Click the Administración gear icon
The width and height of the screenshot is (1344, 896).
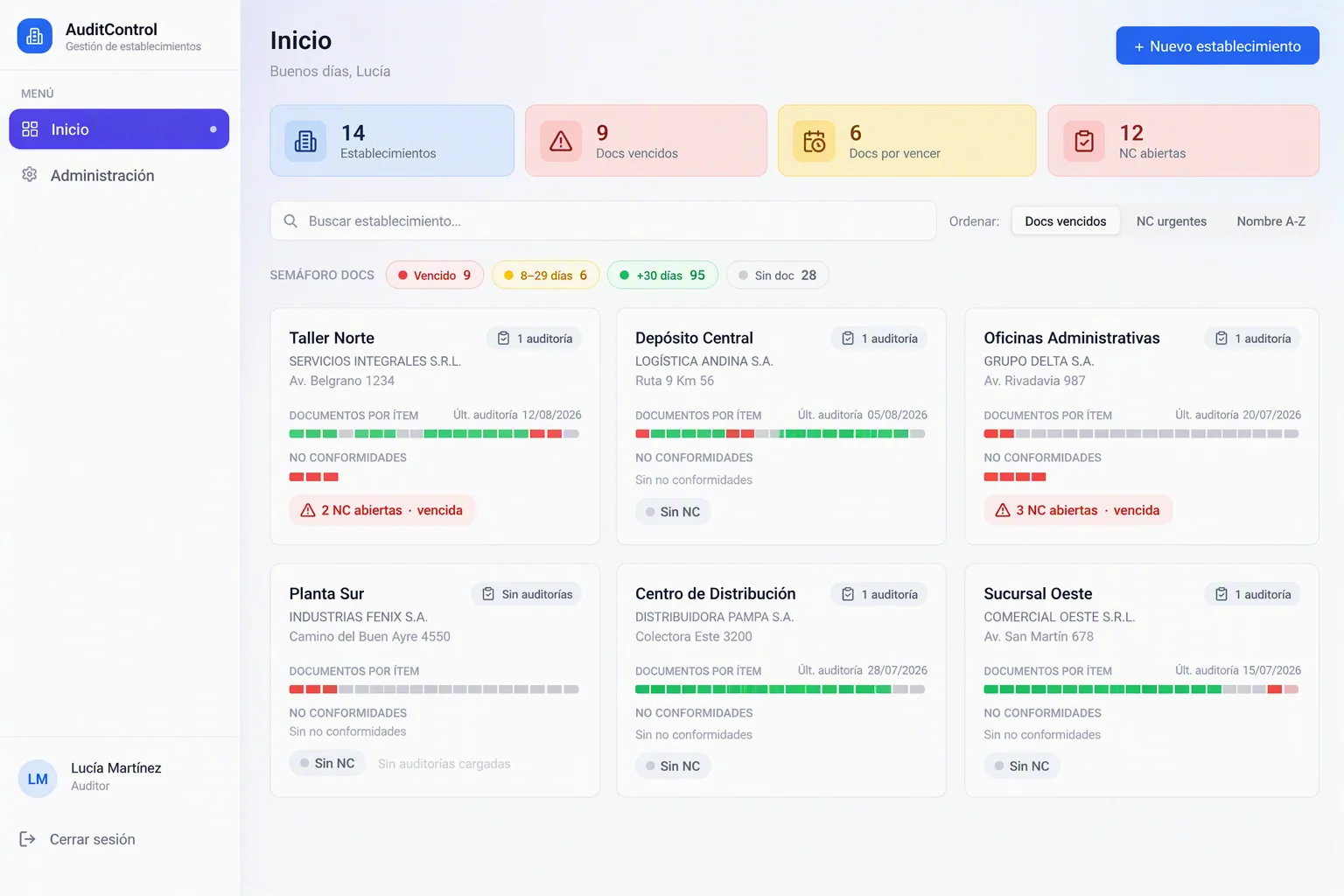pos(30,175)
